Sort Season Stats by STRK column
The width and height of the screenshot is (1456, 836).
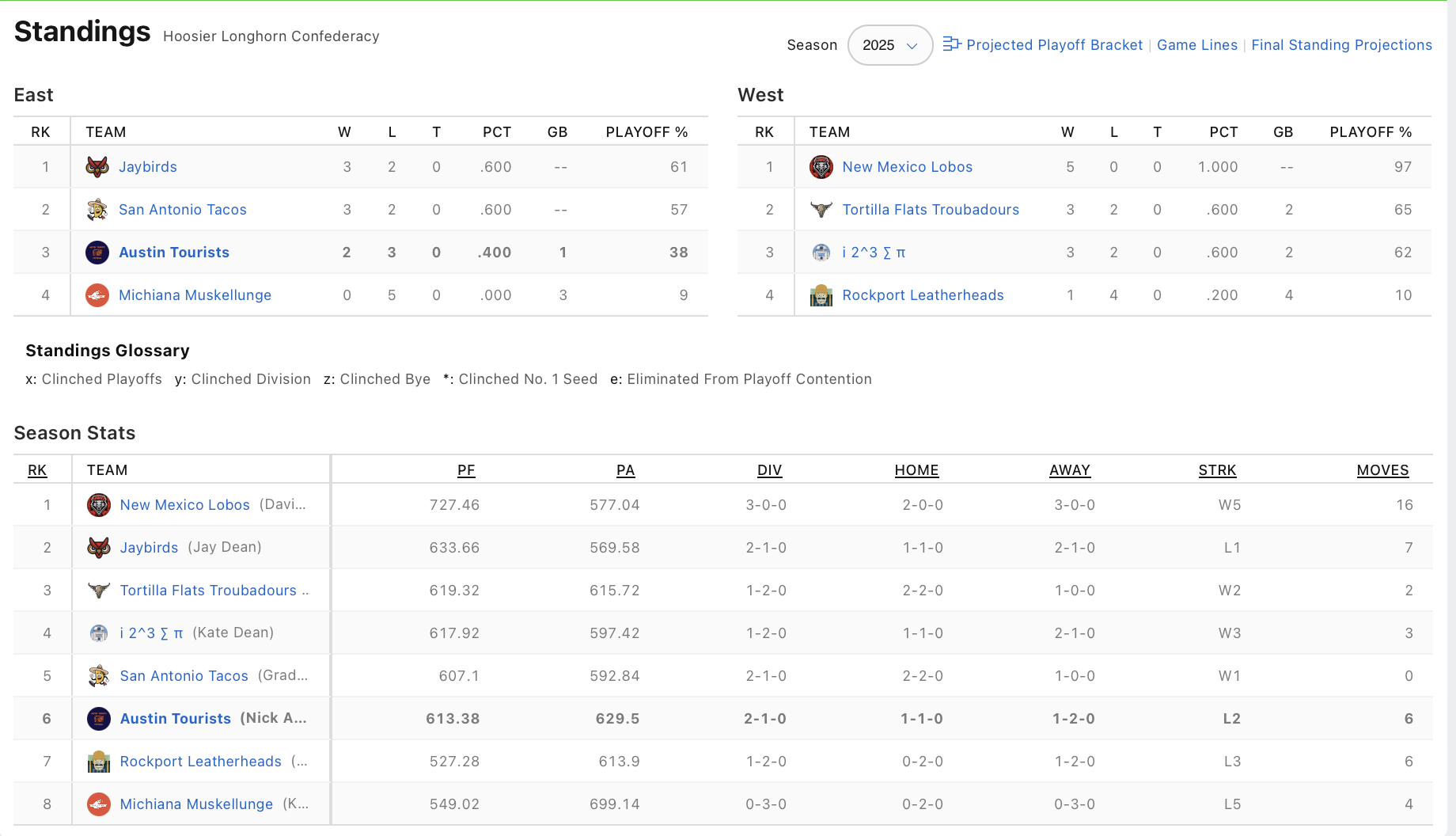pos(1217,470)
